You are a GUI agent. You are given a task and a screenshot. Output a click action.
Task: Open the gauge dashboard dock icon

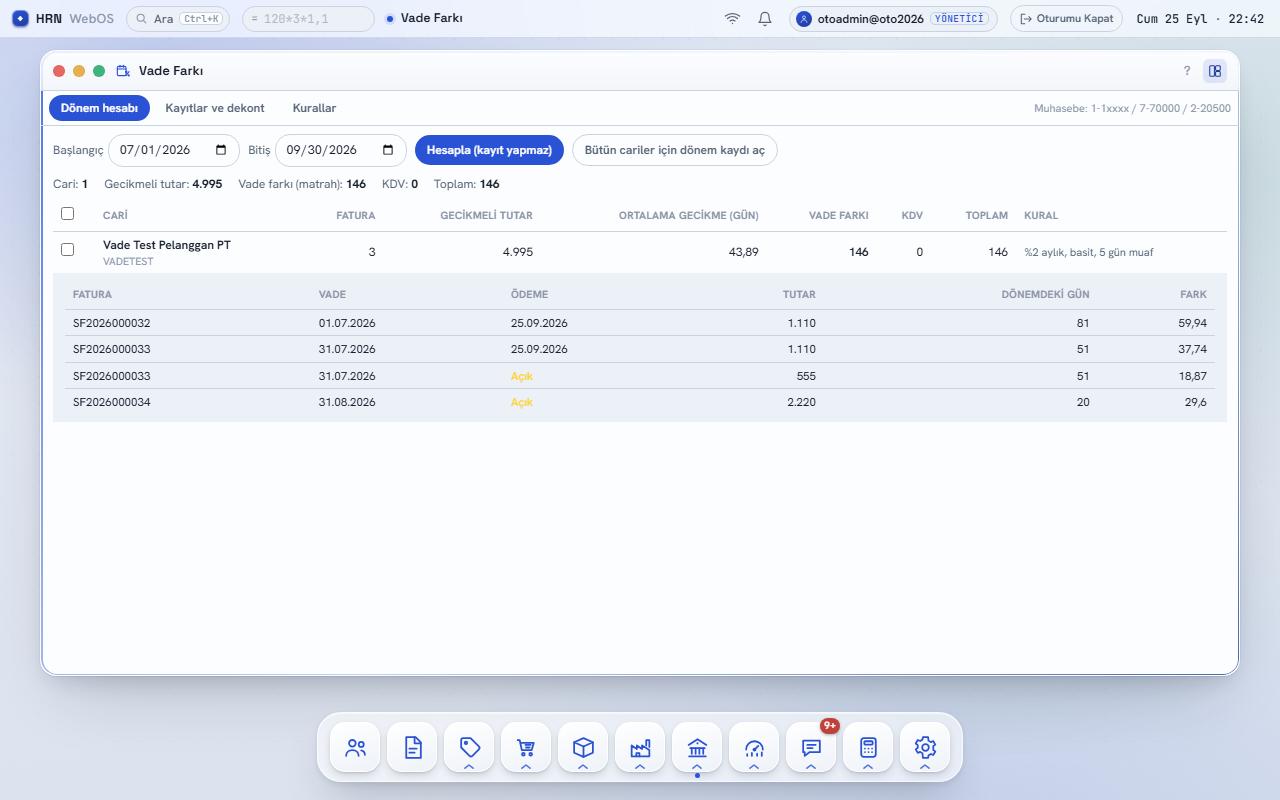[x=754, y=745]
